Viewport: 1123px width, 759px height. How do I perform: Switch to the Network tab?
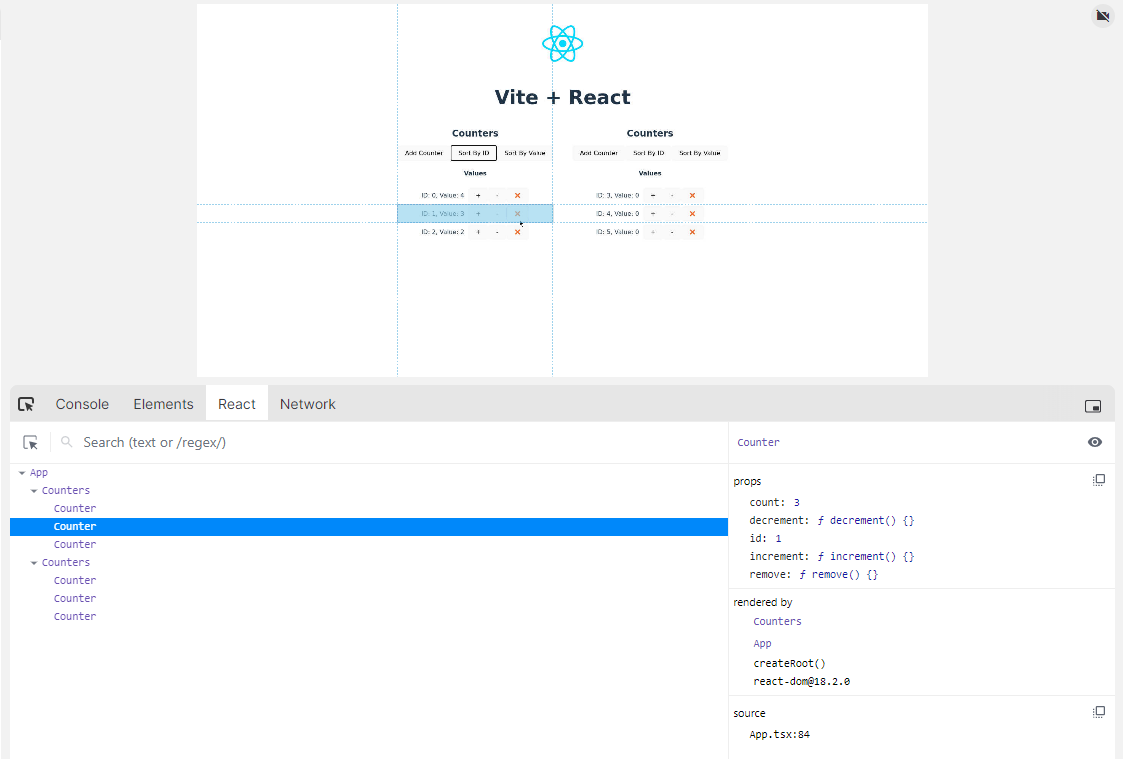pos(307,403)
